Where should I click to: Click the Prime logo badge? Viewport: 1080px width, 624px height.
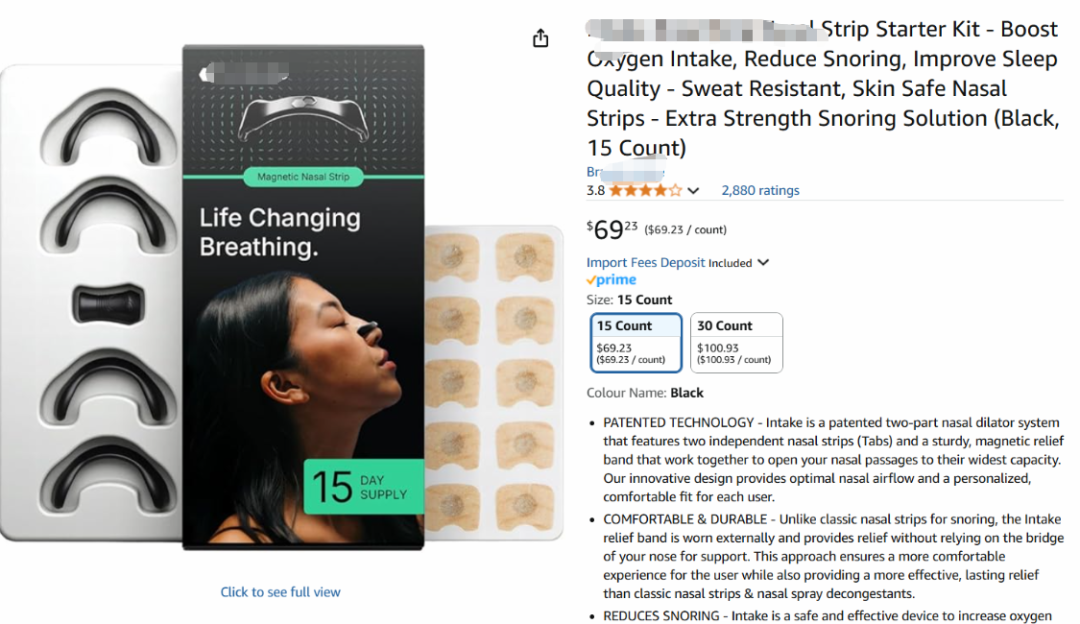(611, 280)
